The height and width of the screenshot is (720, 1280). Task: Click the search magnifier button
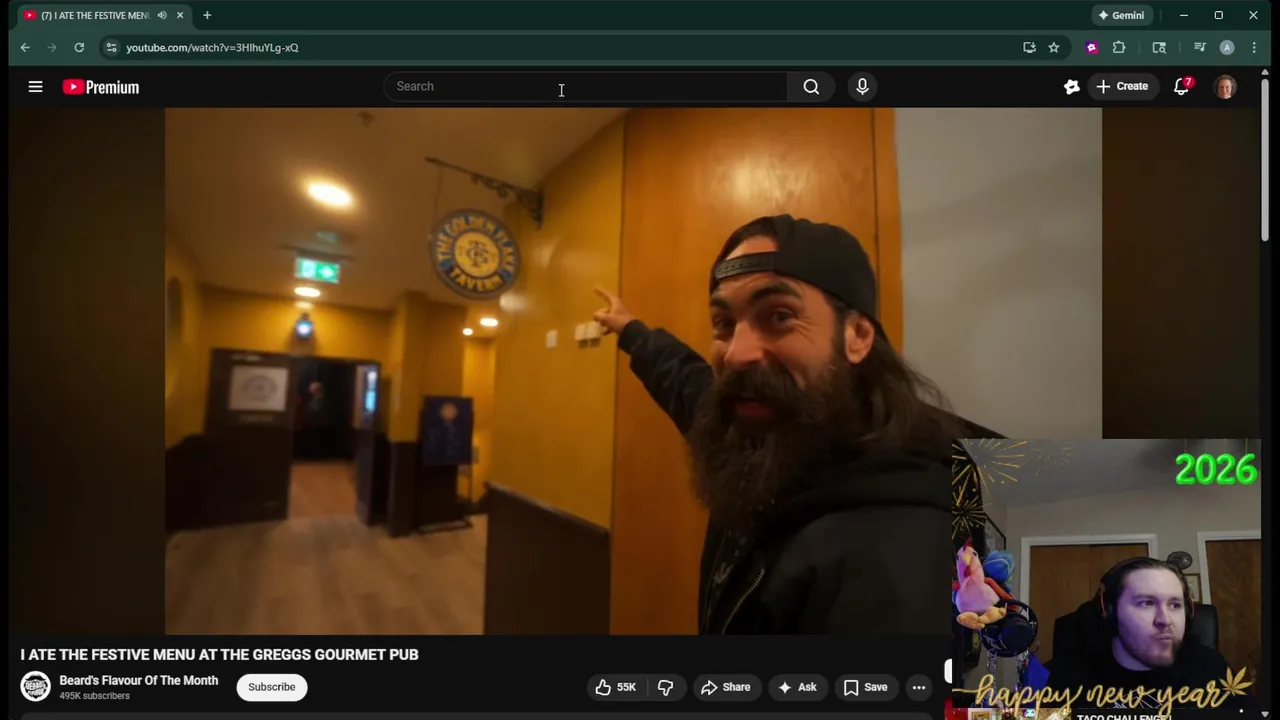coord(811,87)
